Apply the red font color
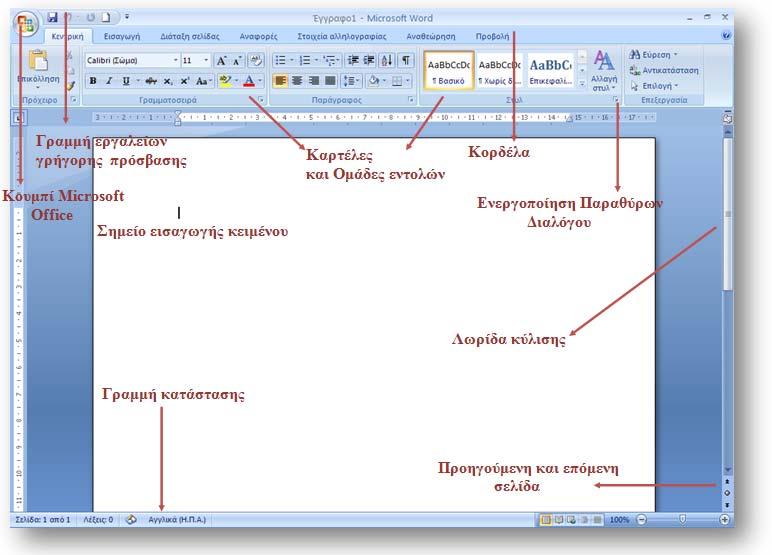772x555 pixels. coord(249,81)
